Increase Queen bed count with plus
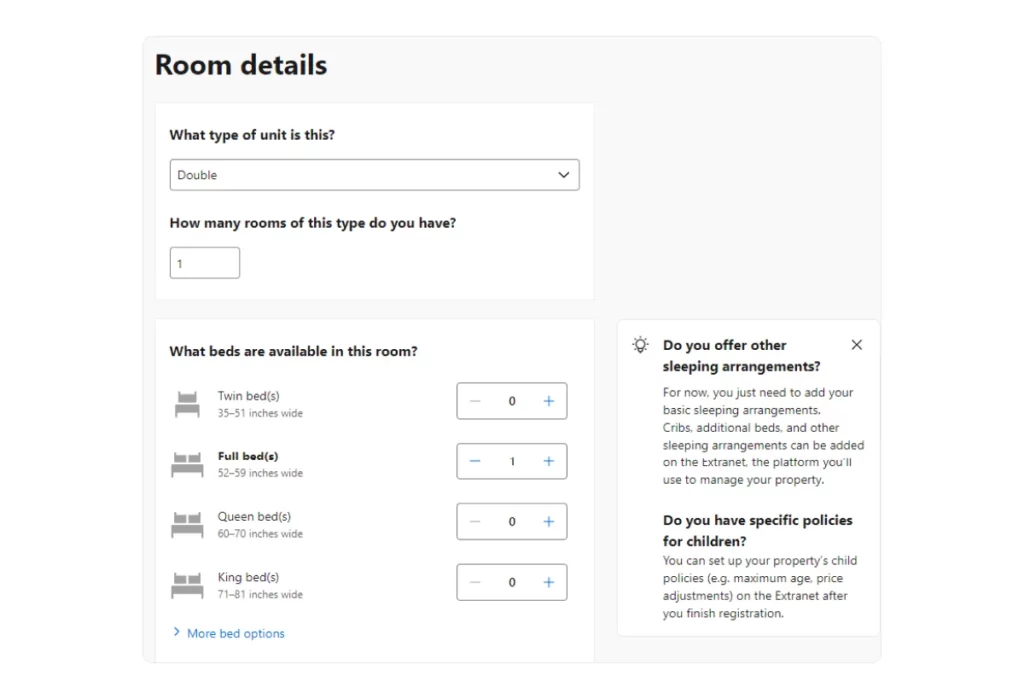 click(548, 521)
